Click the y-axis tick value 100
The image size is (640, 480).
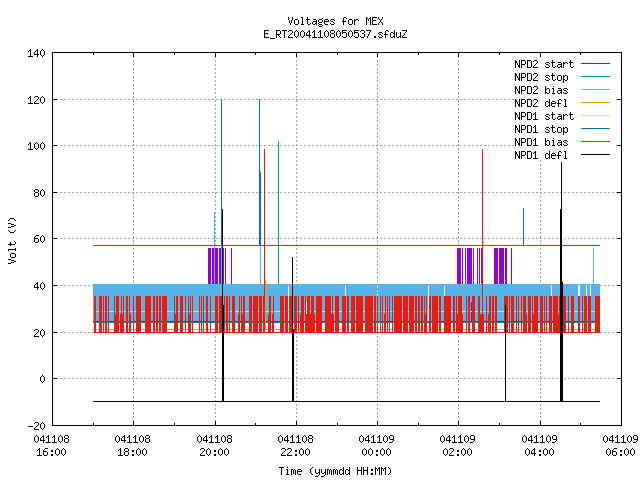tap(36, 146)
